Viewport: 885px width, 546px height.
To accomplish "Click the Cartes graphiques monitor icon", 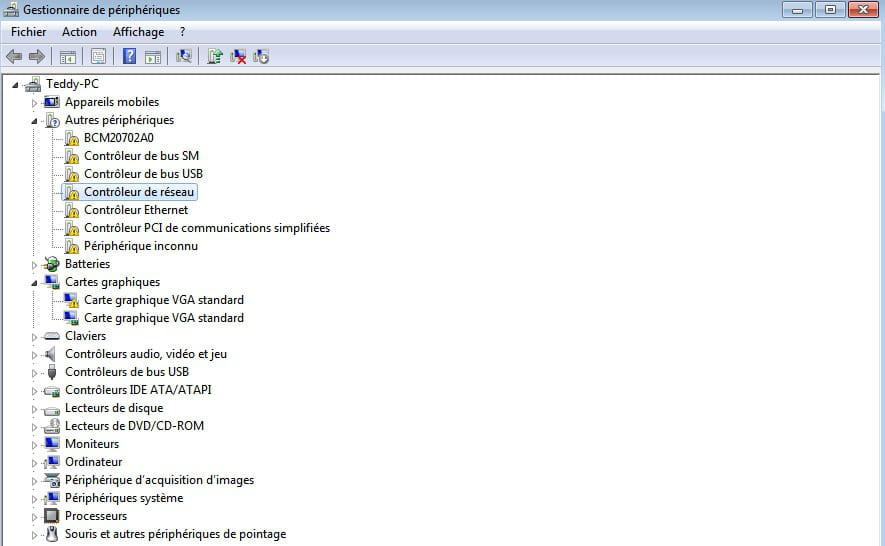I will (51, 282).
